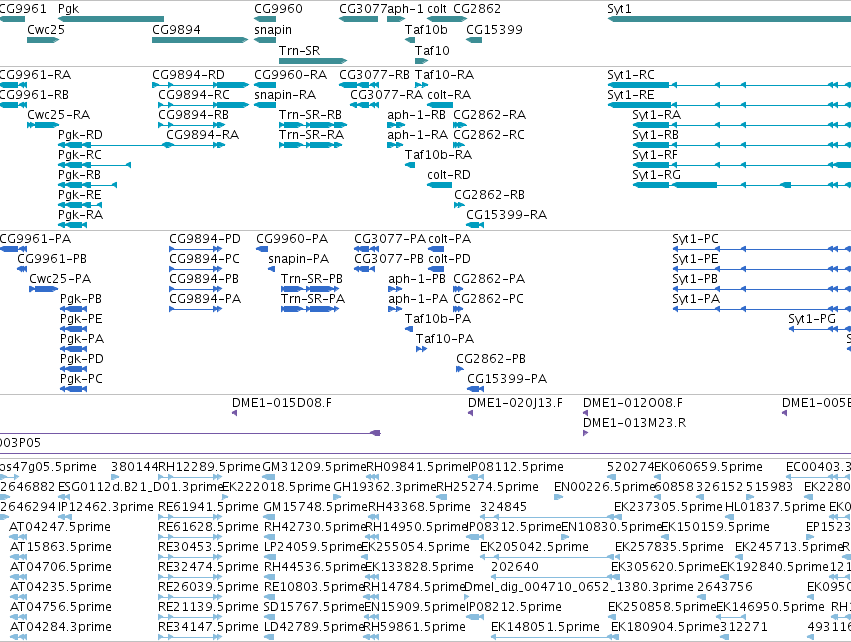Click transcript Pgk-RE label
Viewport: 851px width, 642px height.
click(80, 195)
